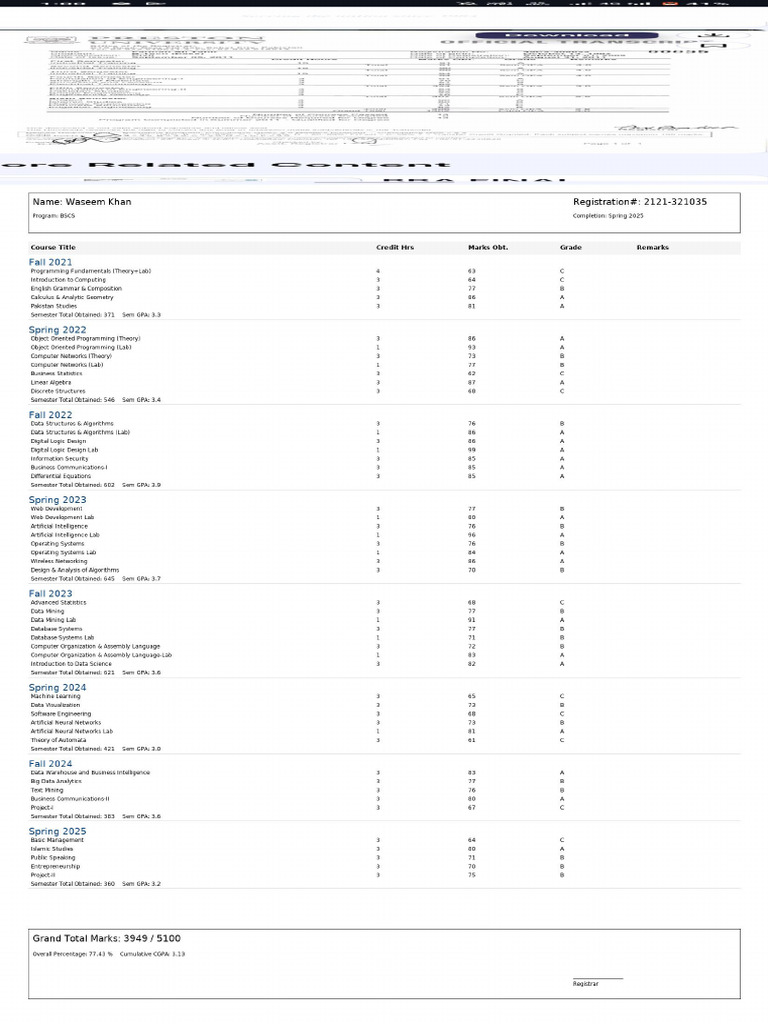Click the 'Wireless Networking' course
This screenshot has height=1024, width=768.
(58, 562)
